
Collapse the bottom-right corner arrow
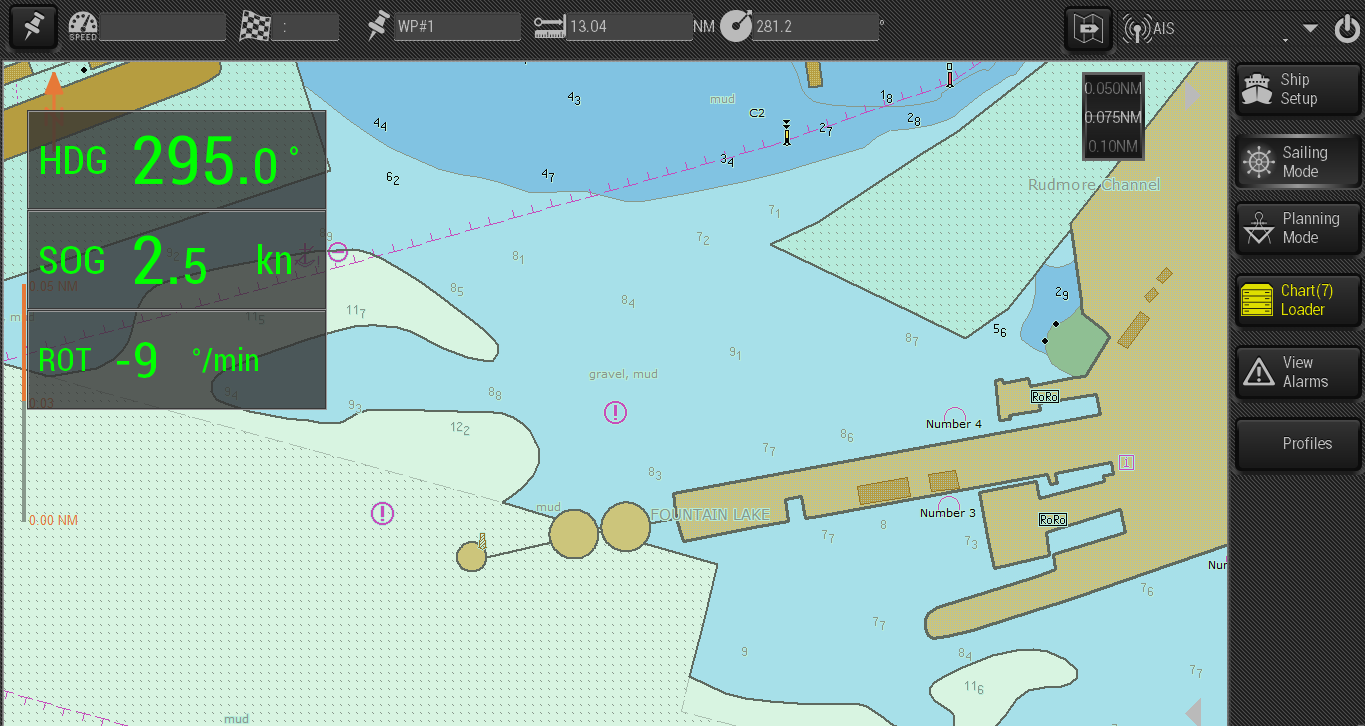[1192, 712]
